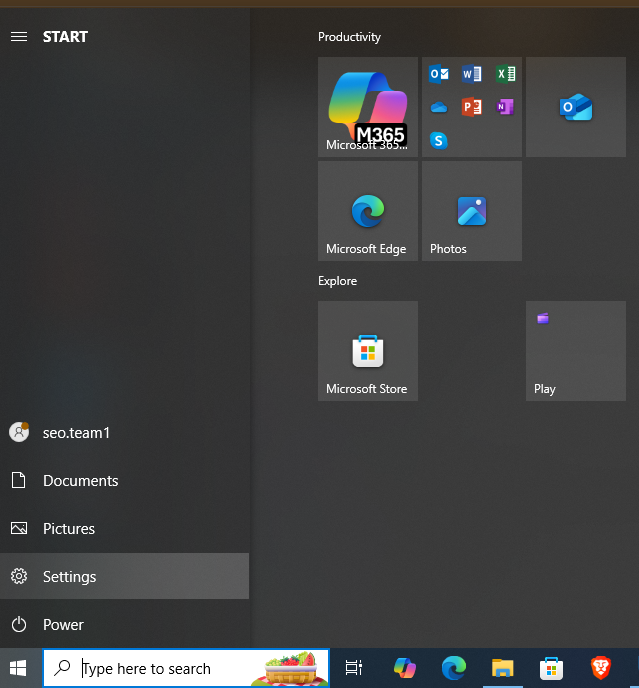Open the Microsoft Store tile

point(368,351)
